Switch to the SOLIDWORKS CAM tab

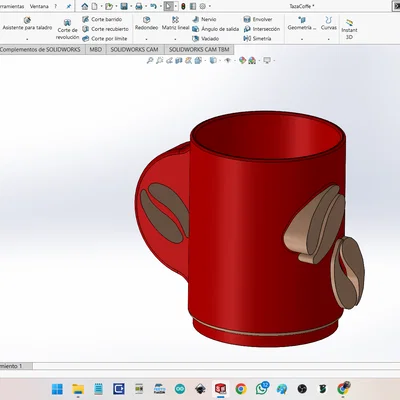(134, 50)
